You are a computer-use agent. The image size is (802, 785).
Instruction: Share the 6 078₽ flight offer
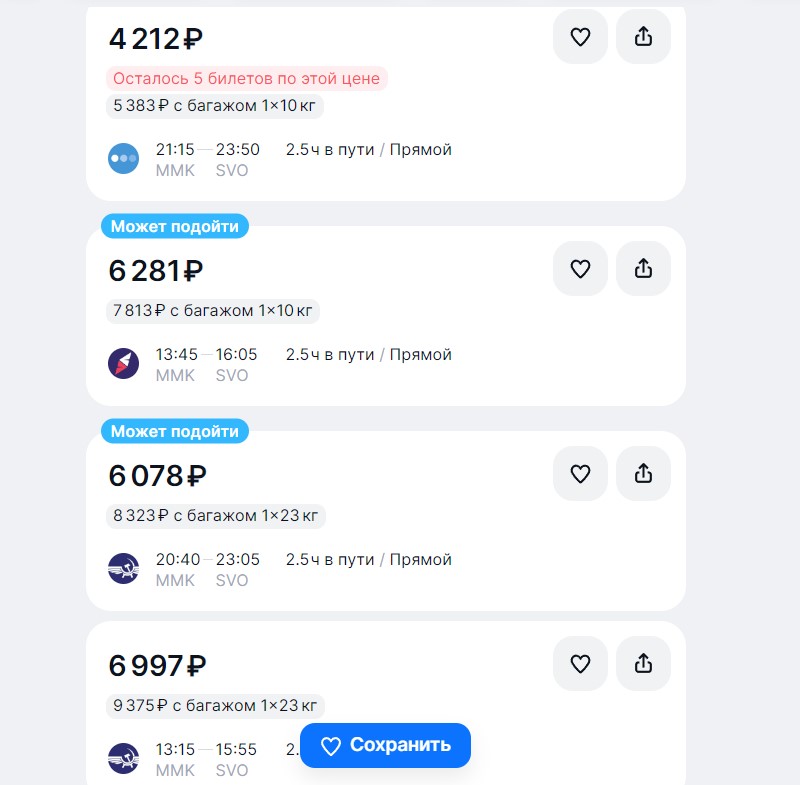point(643,474)
